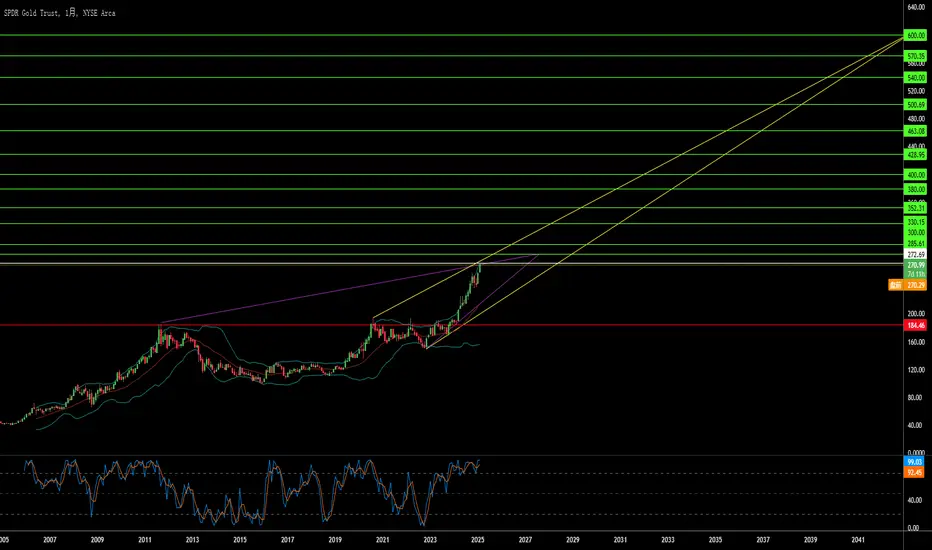Image resolution: width=932 pixels, height=550 pixels.
Task: Click the 2041 label on time axis
Action: [x=858, y=540]
